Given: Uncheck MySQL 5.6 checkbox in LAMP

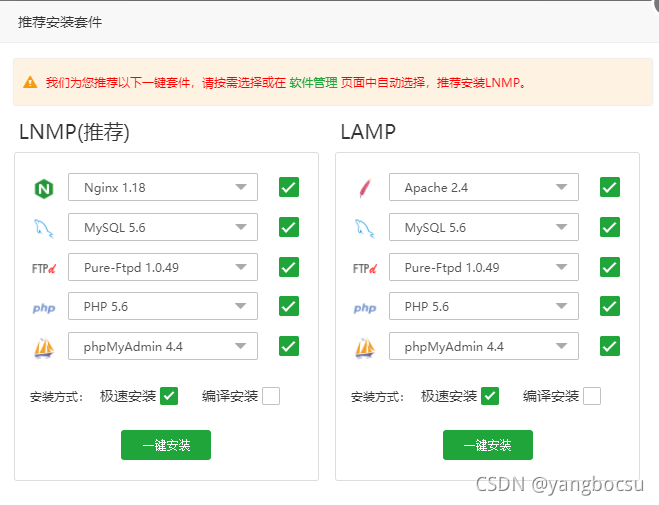Looking at the screenshot, I should tap(610, 227).
